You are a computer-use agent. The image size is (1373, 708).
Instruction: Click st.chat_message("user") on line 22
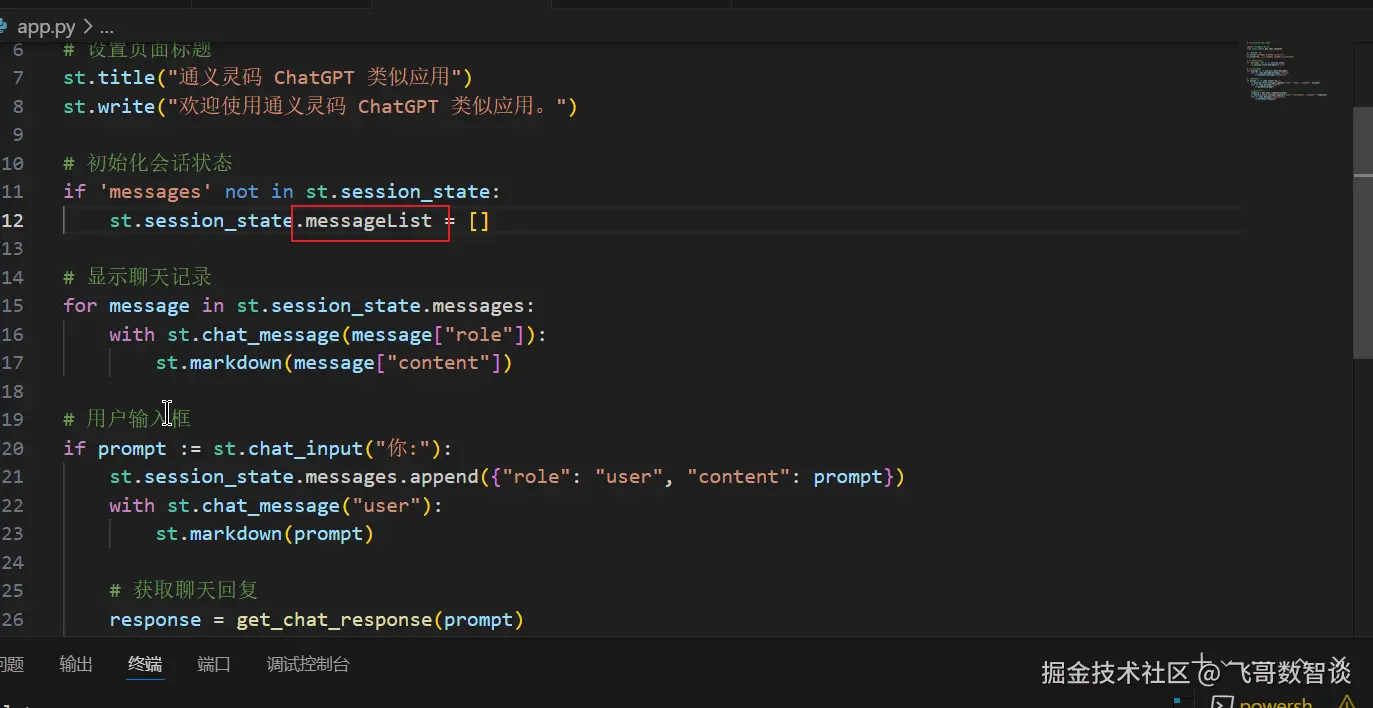pyautogui.click(x=299, y=505)
